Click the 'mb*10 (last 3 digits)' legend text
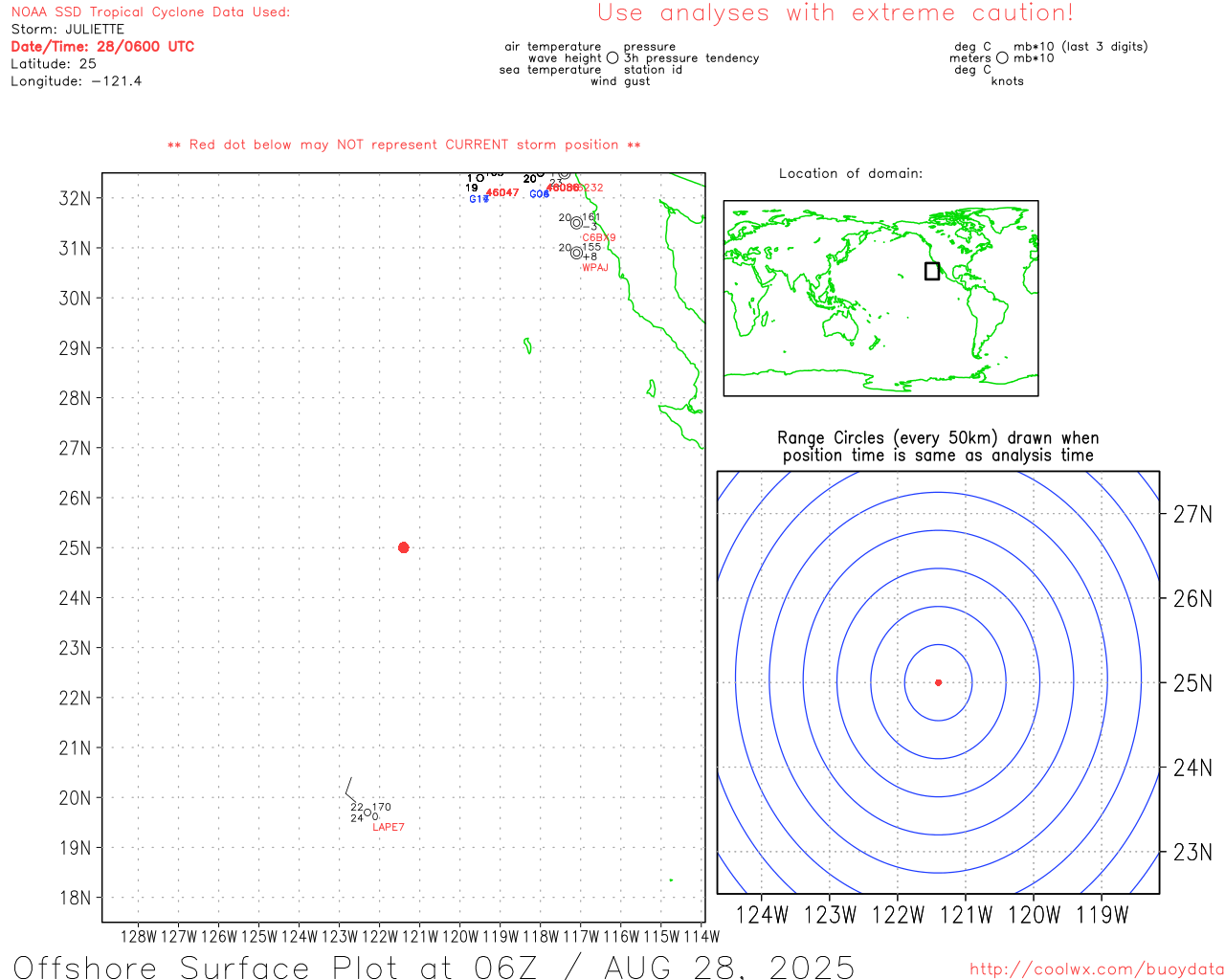 tap(1080, 47)
